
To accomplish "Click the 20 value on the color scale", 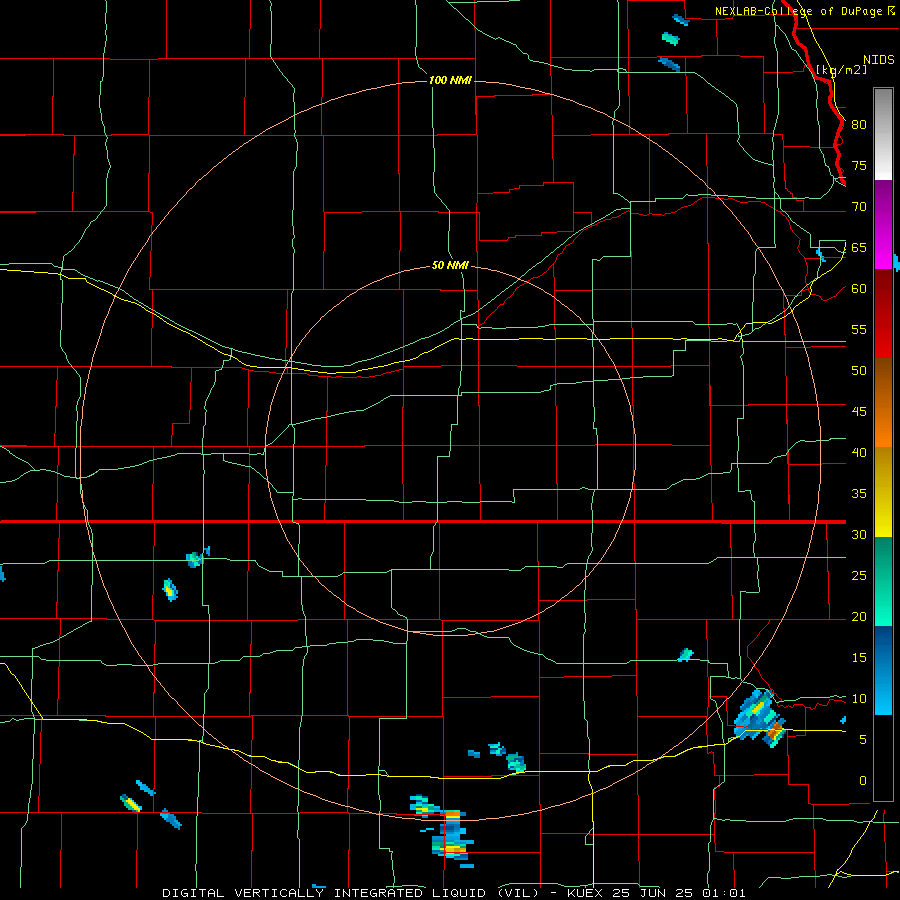I will [x=859, y=617].
